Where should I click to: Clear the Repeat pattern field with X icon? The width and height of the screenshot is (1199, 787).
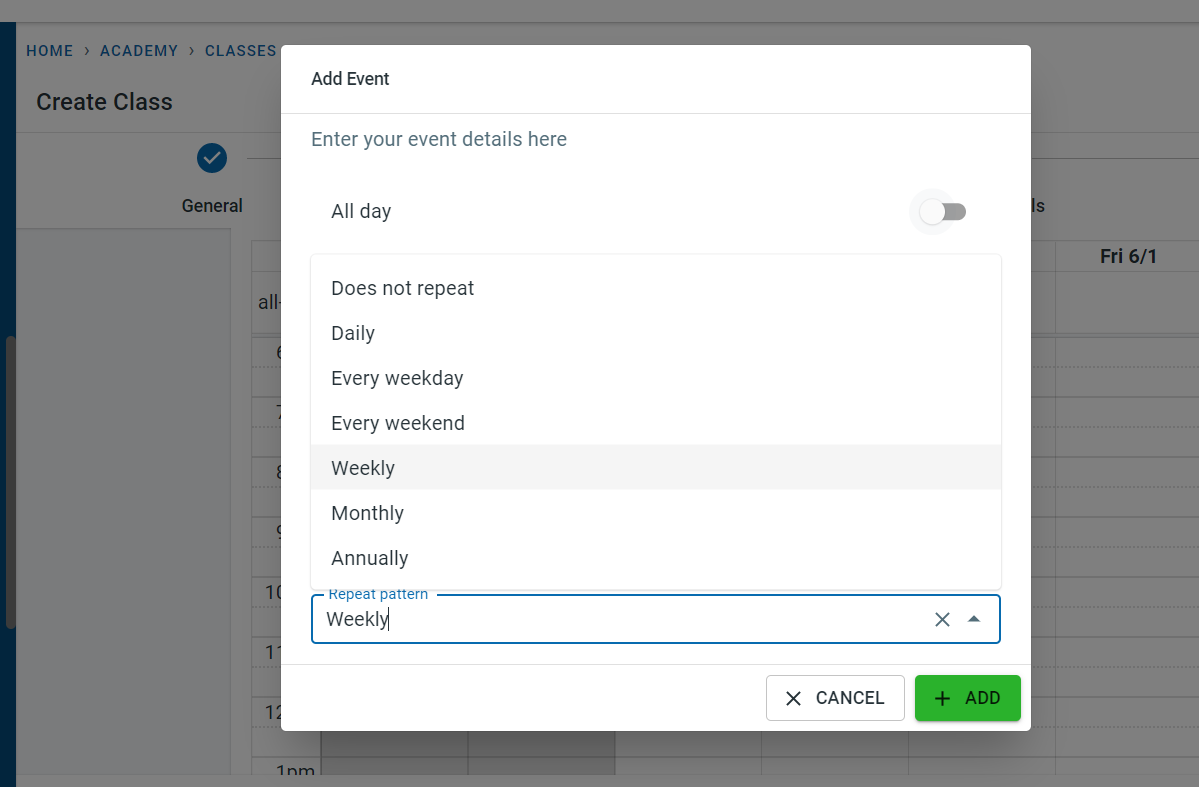(x=942, y=620)
